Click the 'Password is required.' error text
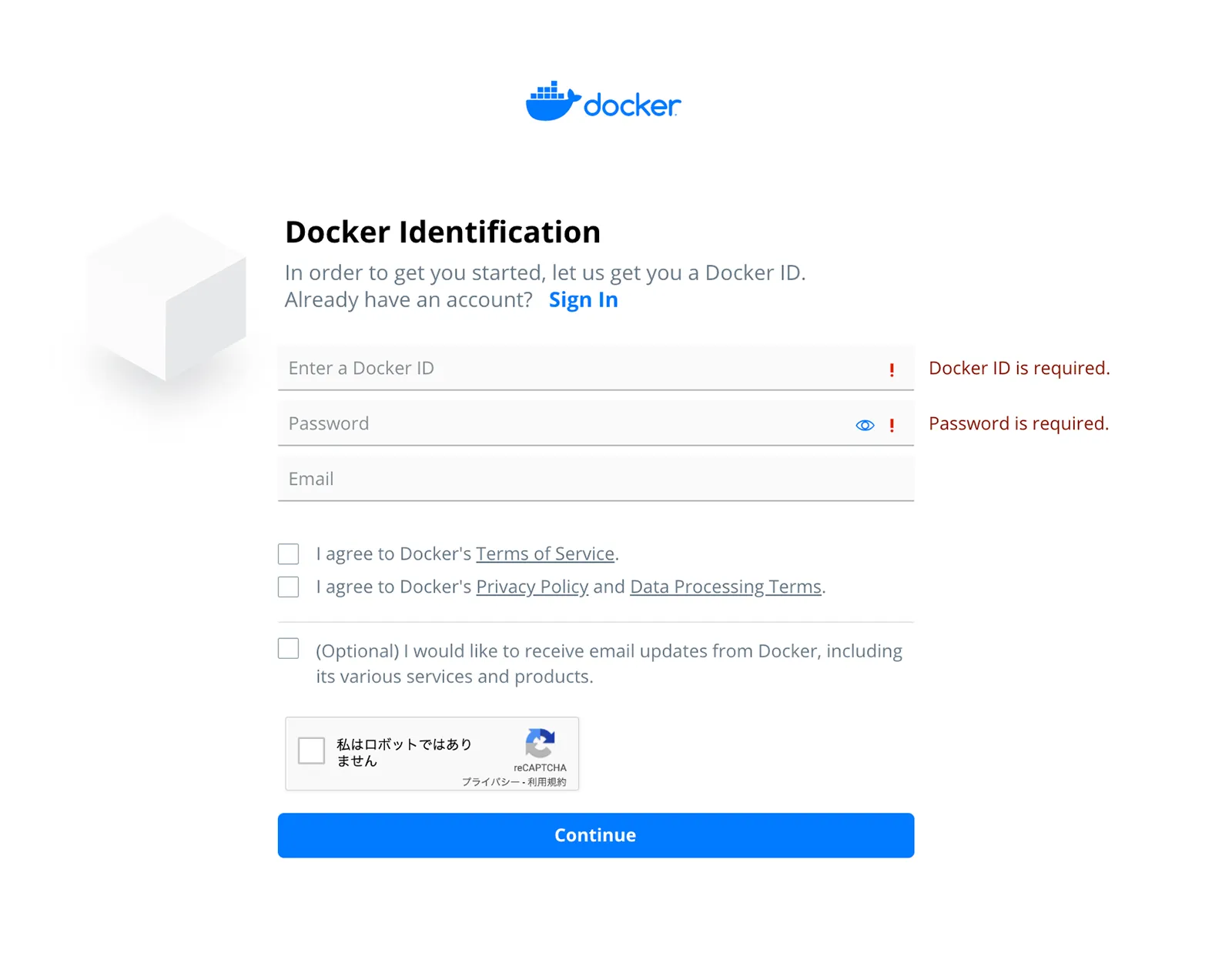This screenshot has width=1232, height=956. pos(1019,423)
